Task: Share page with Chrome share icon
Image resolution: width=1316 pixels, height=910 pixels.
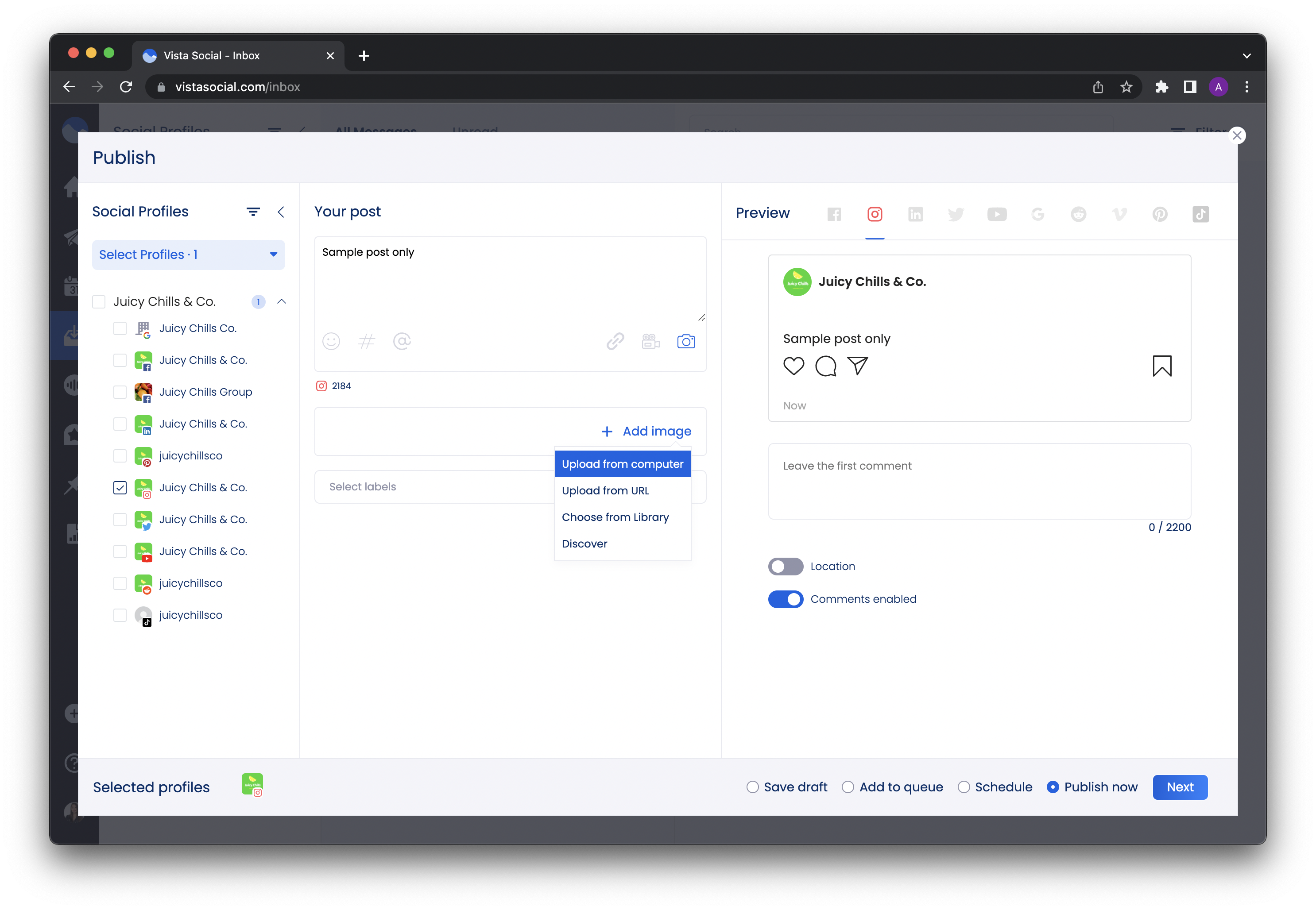Action: 1098,87
